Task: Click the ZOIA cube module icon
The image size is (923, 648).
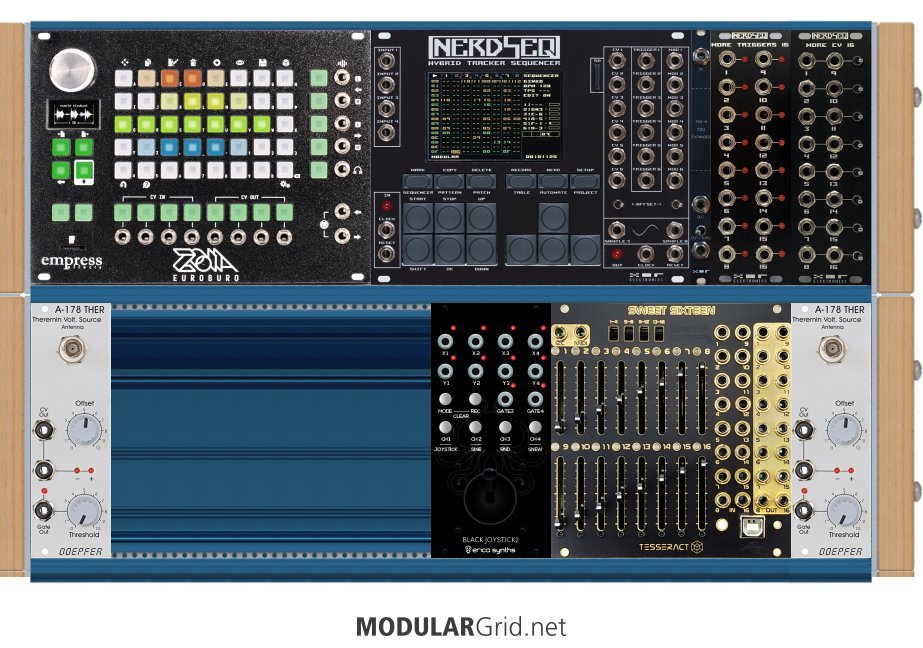Action: click(x=285, y=62)
